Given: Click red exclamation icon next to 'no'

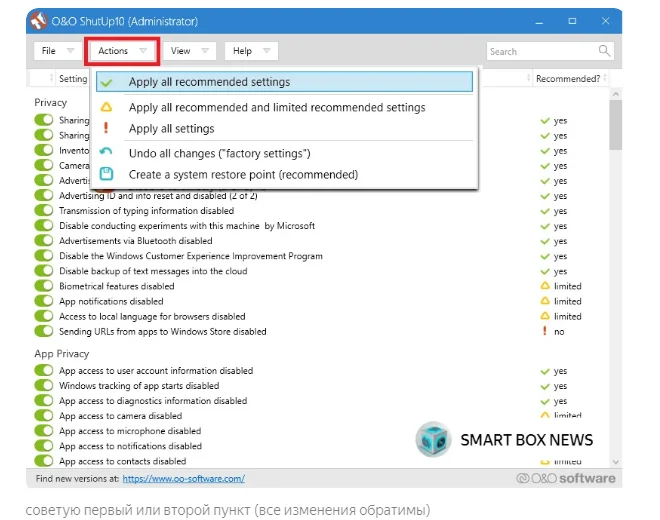Looking at the screenshot, I should (x=545, y=331).
